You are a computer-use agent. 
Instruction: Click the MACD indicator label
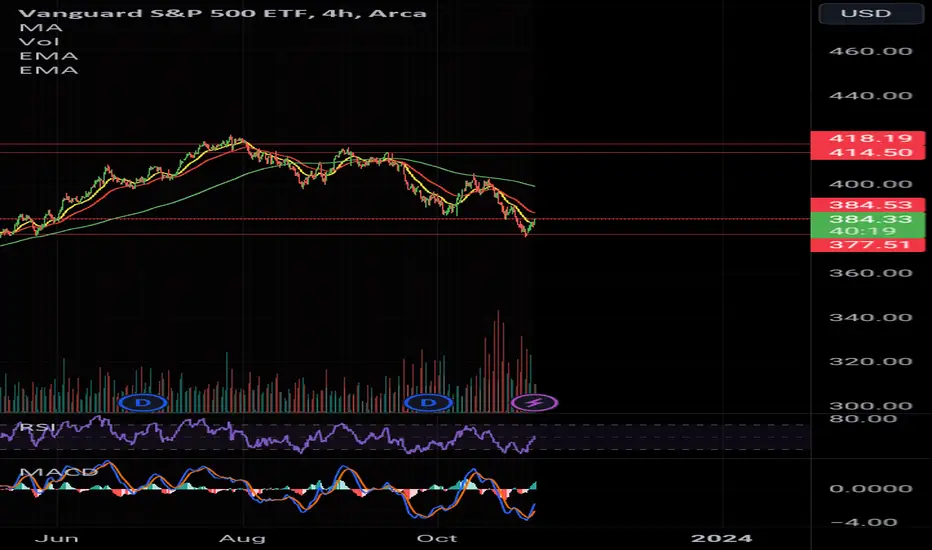click(58, 473)
